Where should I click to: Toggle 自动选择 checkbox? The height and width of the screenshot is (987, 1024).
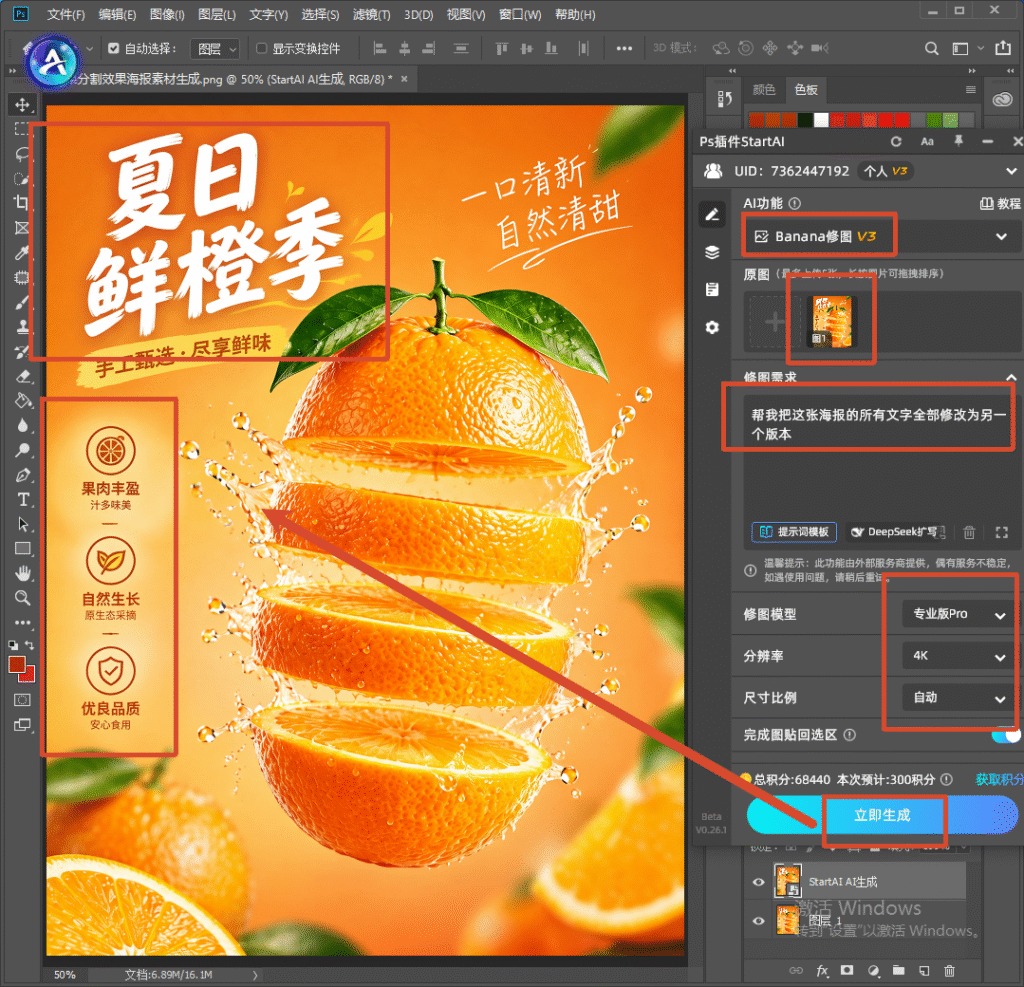tap(114, 48)
